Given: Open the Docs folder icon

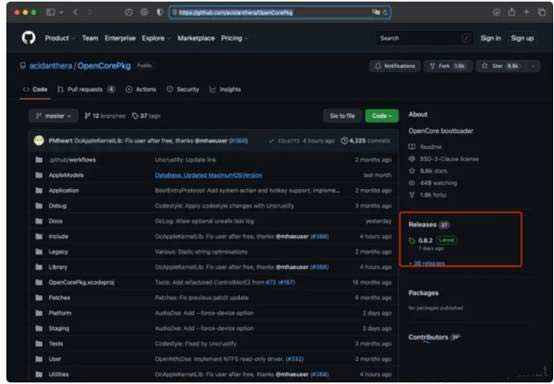Looking at the screenshot, I should tap(39, 221).
